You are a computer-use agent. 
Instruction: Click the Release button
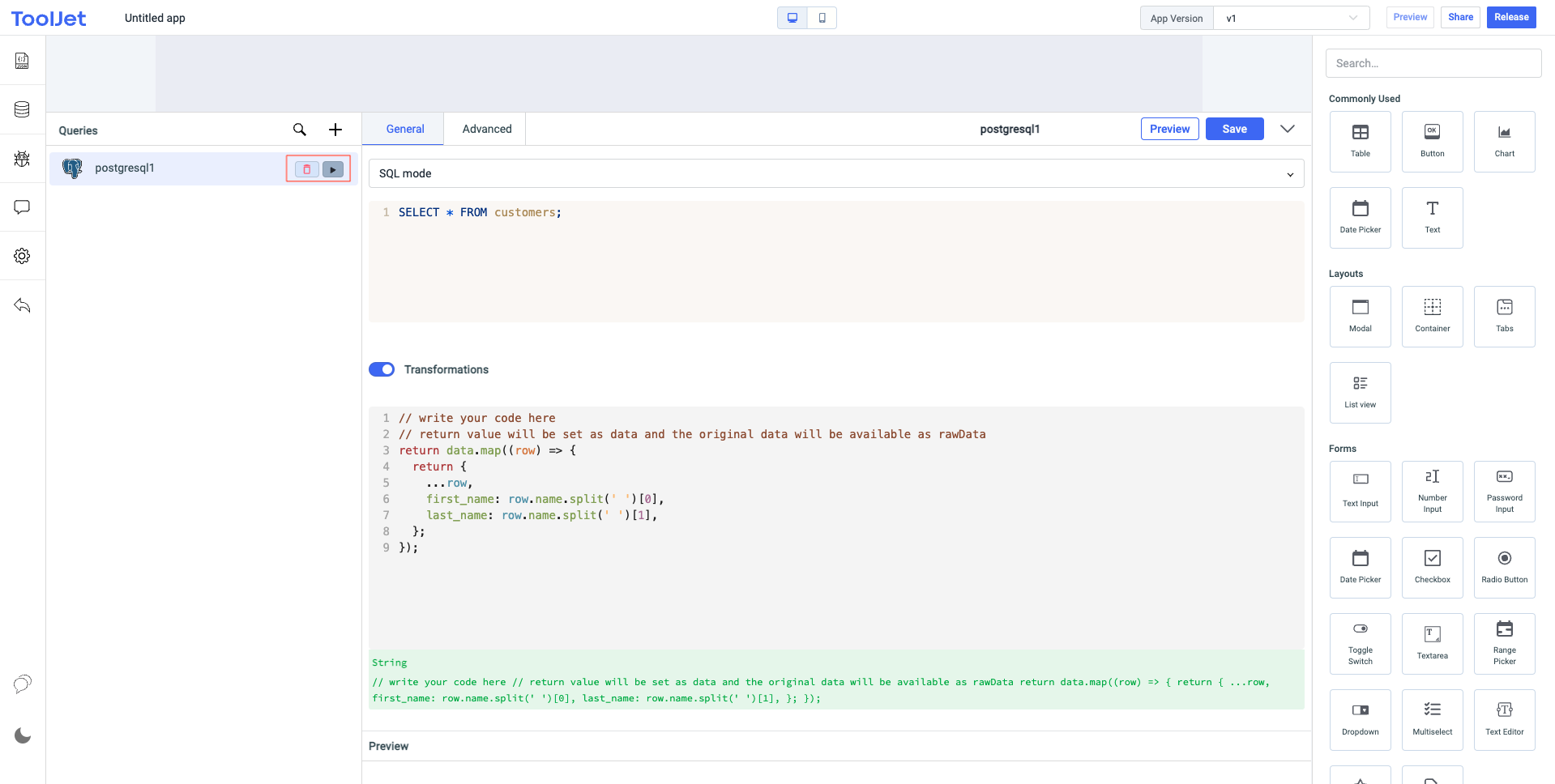pyautogui.click(x=1510, y=17)
